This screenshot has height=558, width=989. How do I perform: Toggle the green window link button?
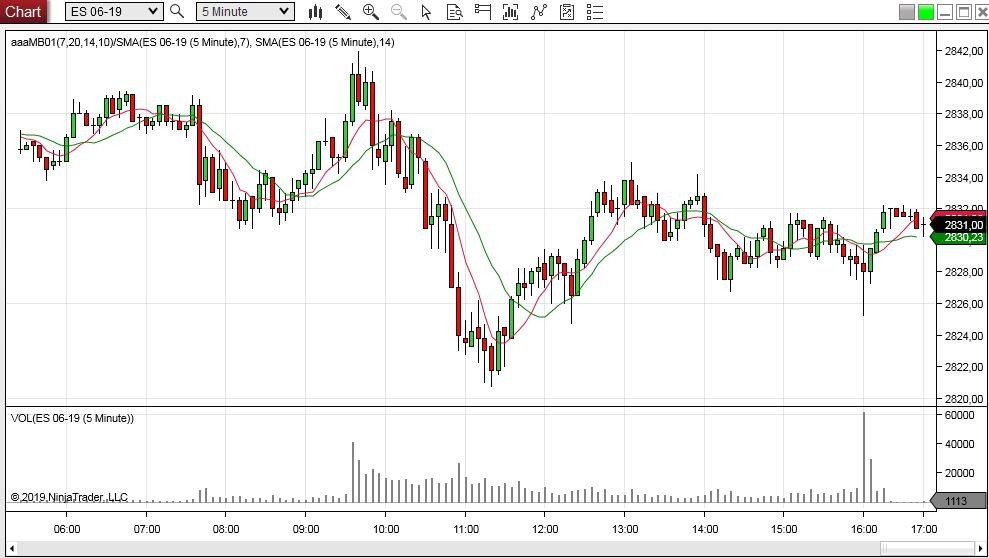(x=926, y=11)
